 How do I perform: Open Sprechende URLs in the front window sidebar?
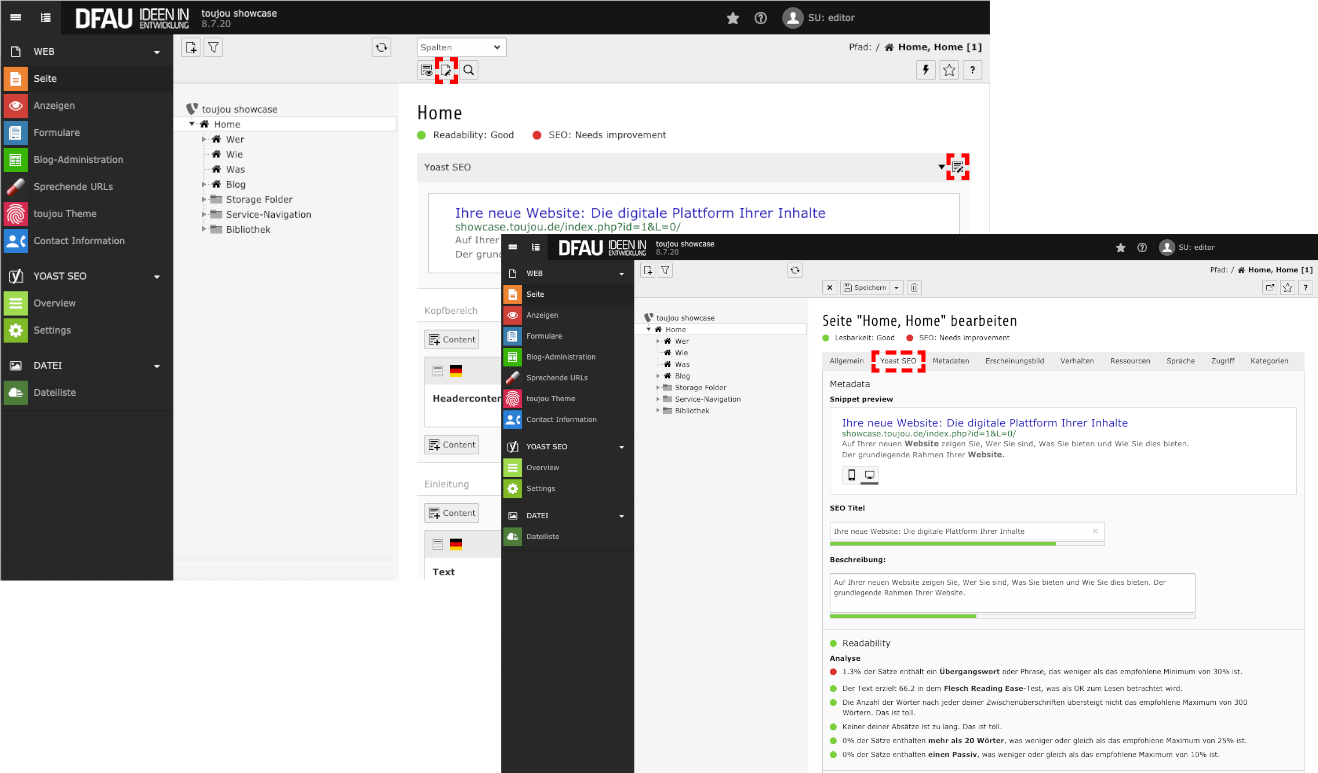pos(568,378)
